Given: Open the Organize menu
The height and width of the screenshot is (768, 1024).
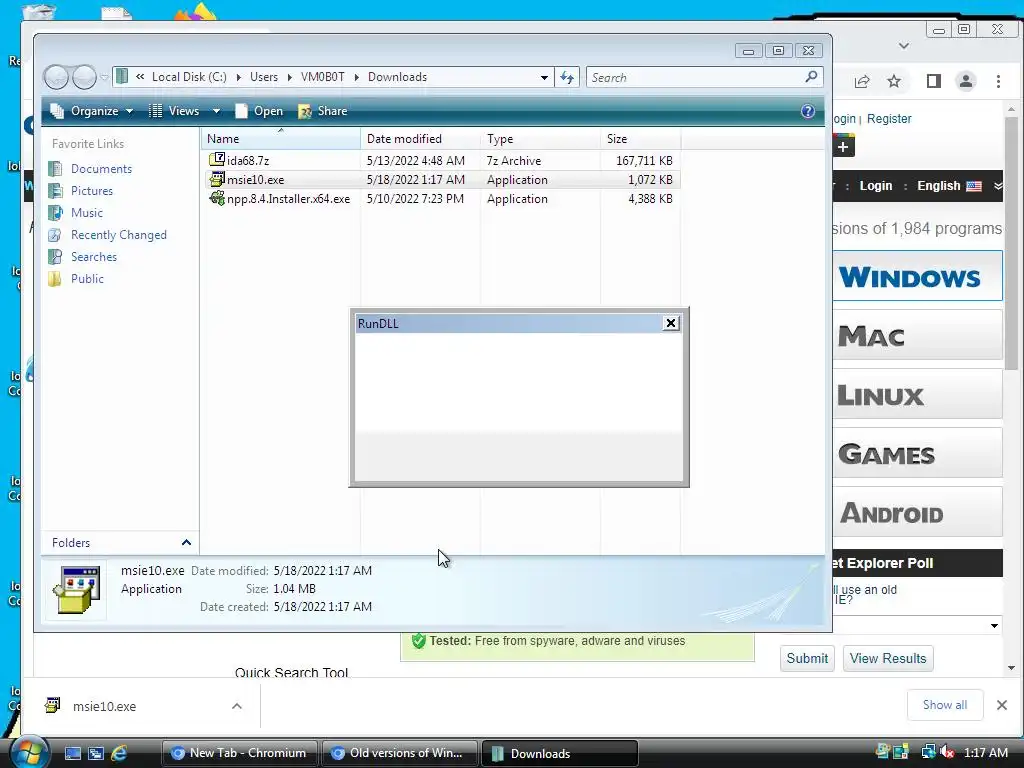Looking at the screenshot, I should 92,111.
